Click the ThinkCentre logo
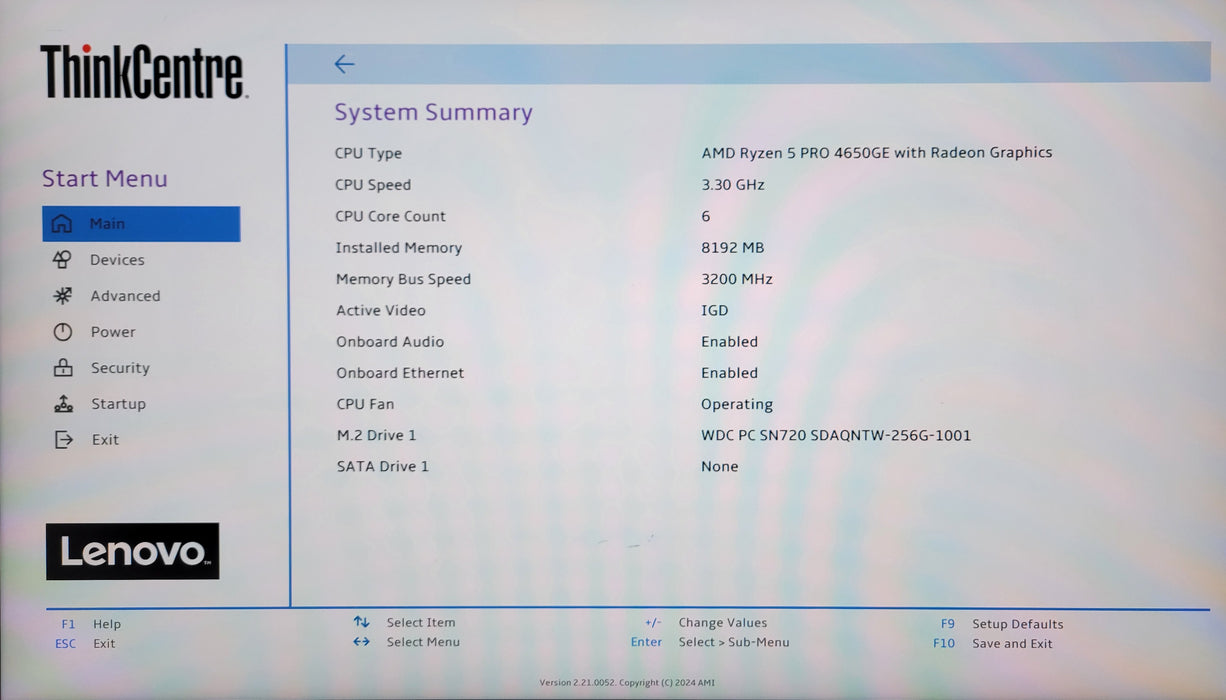 pos(143,72)
